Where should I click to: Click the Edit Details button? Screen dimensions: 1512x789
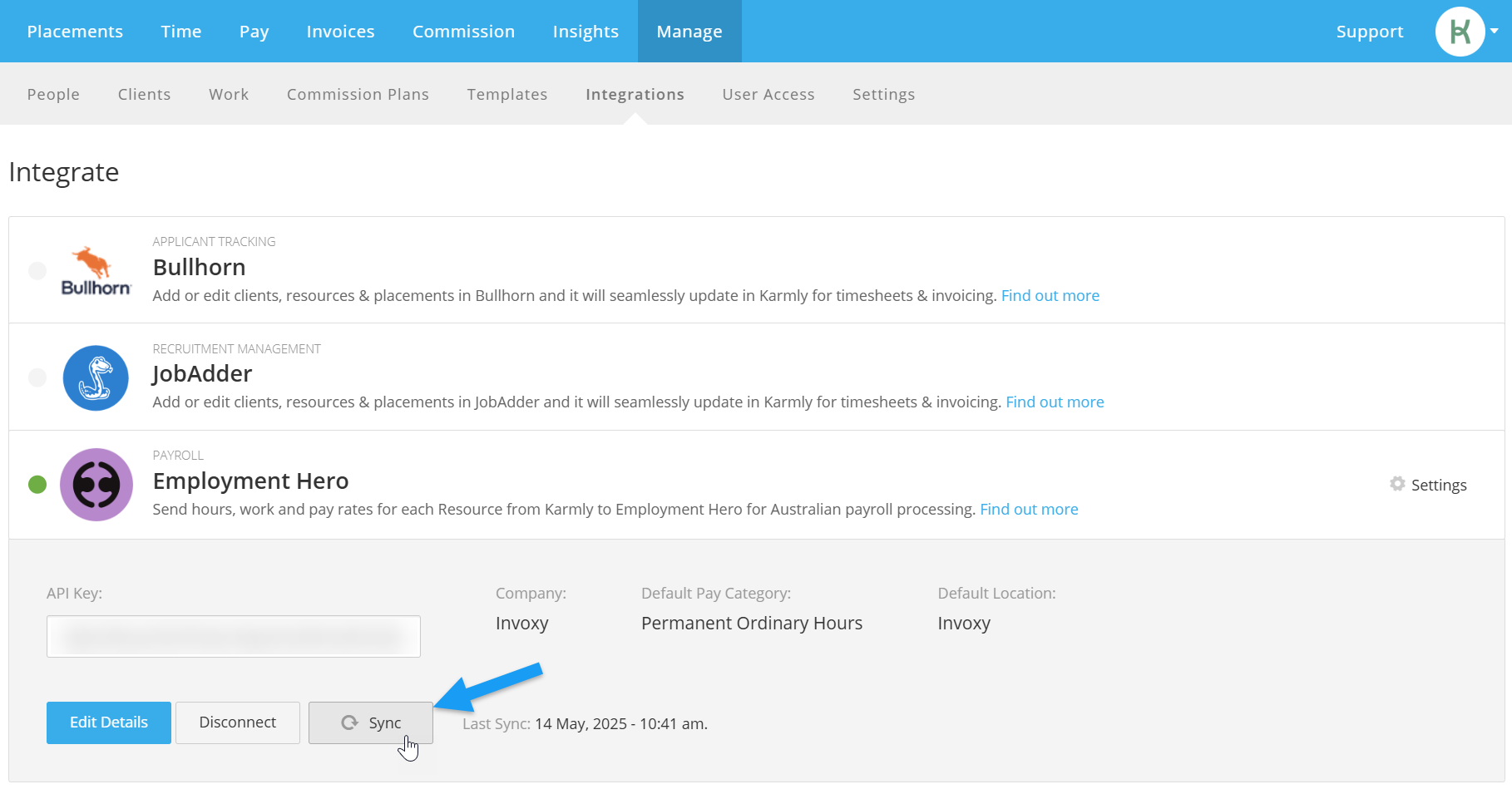click(109, 722)
